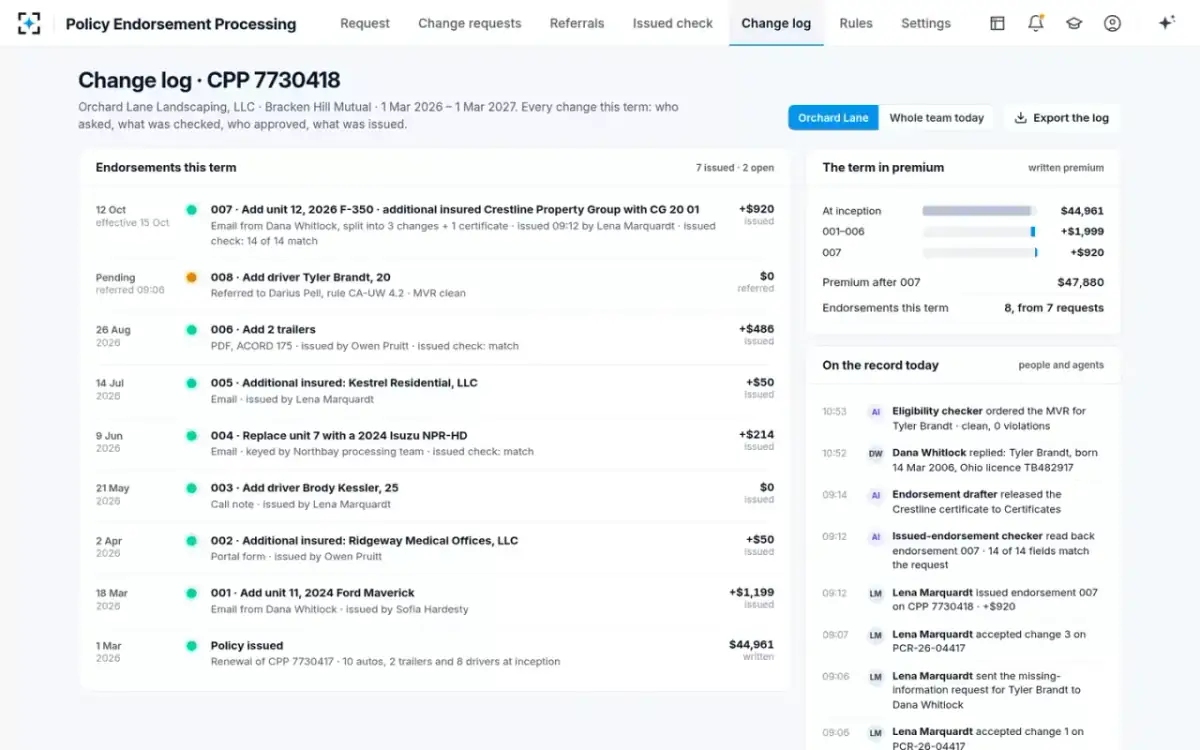
Task: Click the green status dot beside Policy issued
Action: coord(191,646)
